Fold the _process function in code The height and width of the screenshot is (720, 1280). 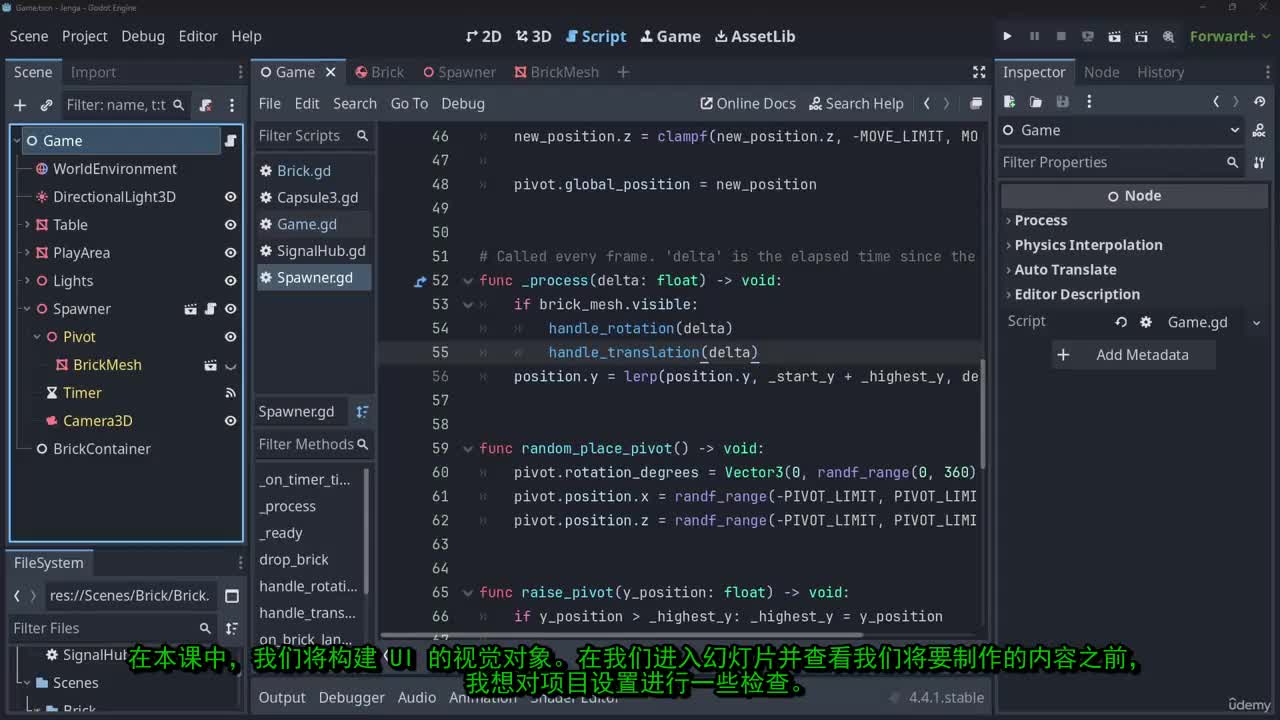467,281
